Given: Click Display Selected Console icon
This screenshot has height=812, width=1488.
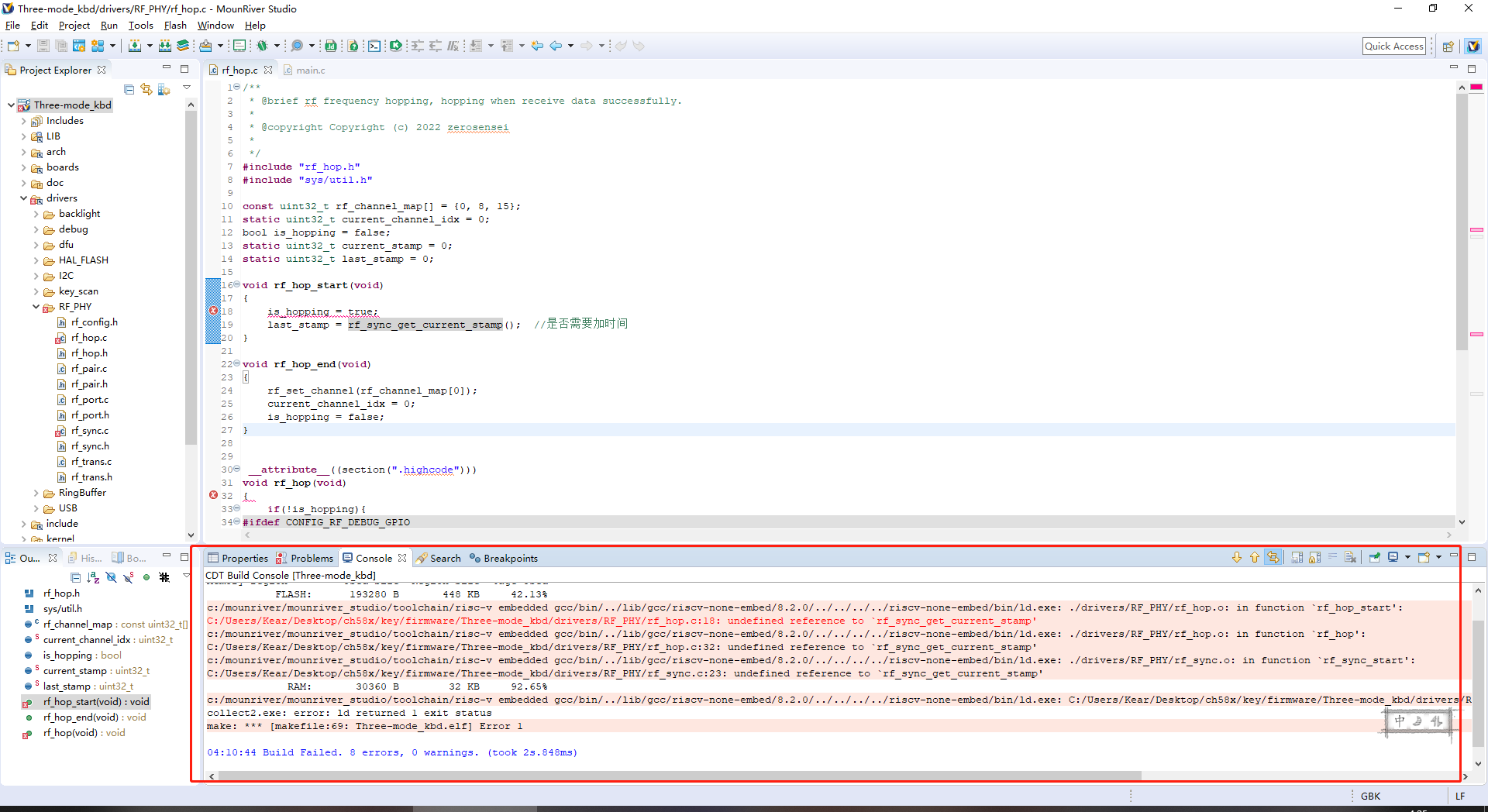Looking at the screenshot, I should pos(1393,558).
